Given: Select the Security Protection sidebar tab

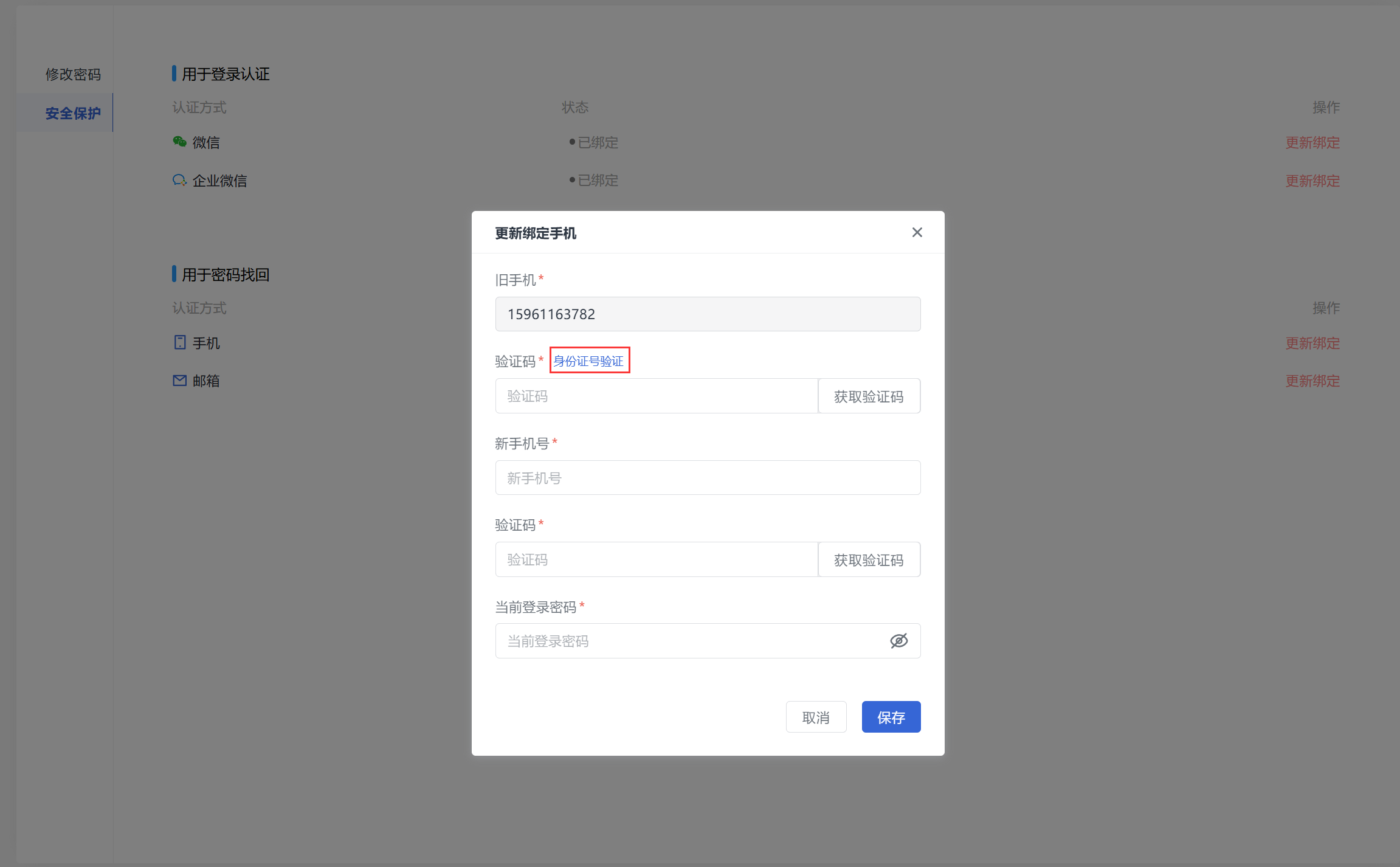Looking at the screenshot, I should pyautogui.click(x=73, y=113).
